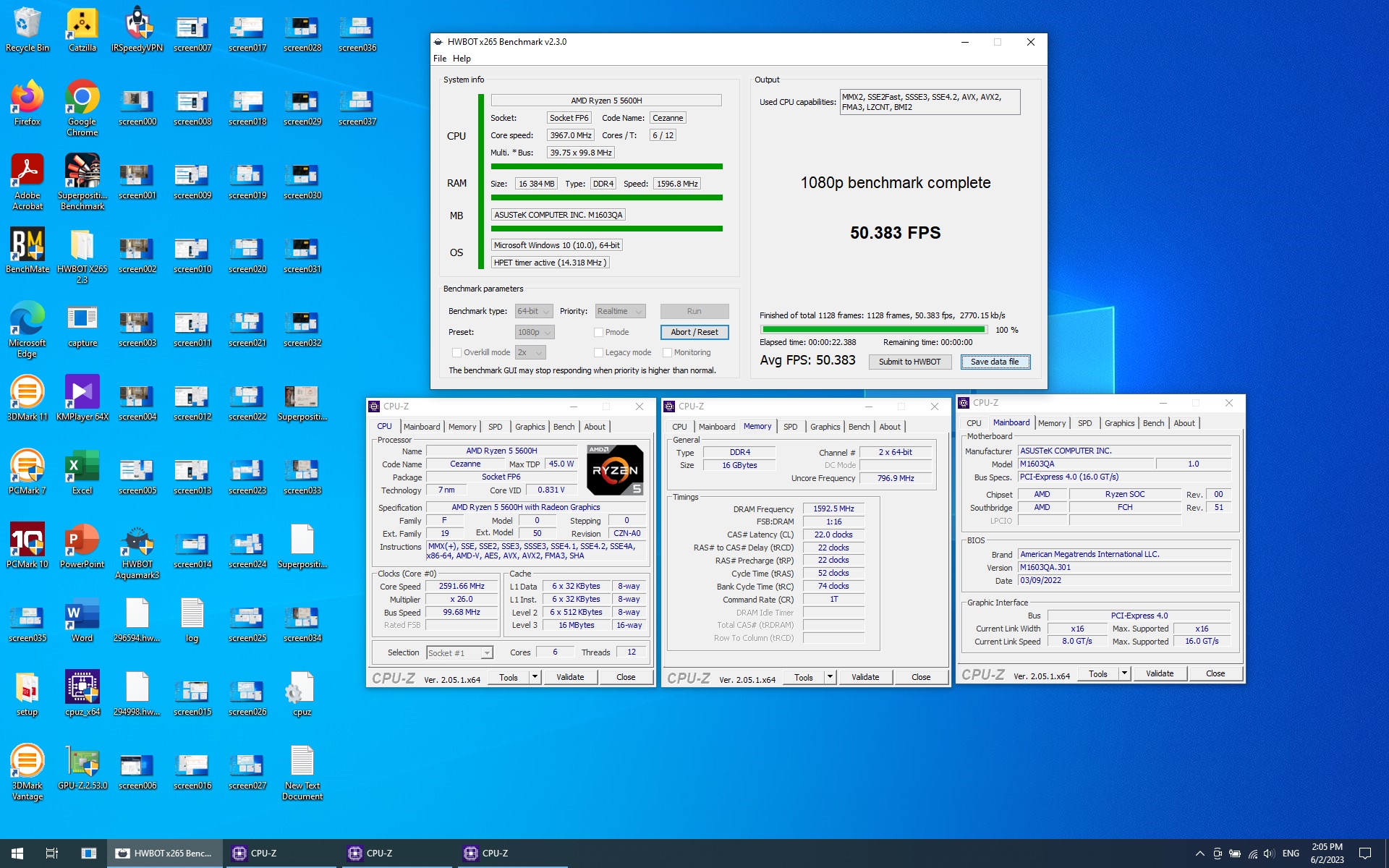Select Superposition Benchmark shortcut
Viewport: 1389px width, 868px height.
tap(82, 182)
